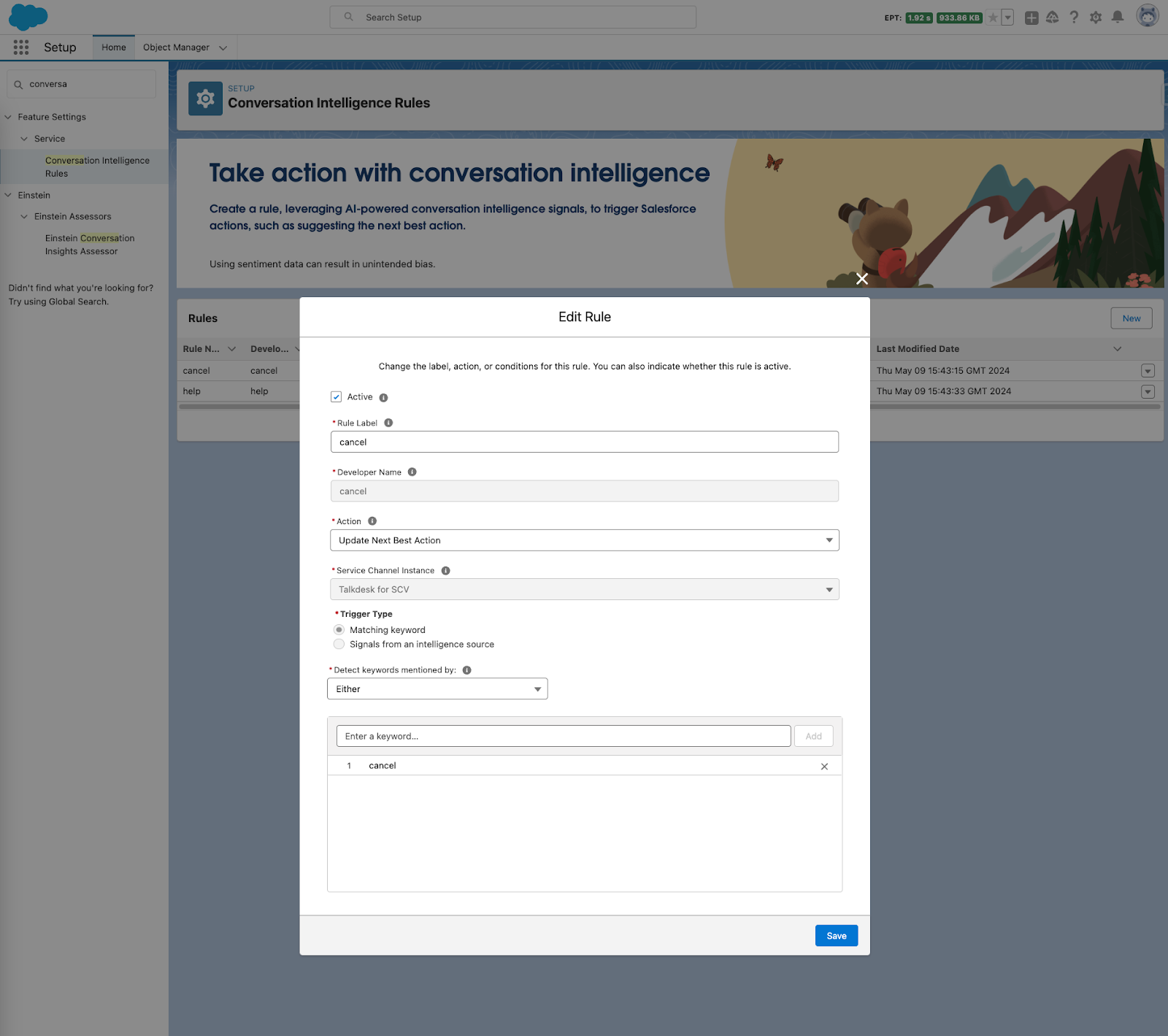Click the Save button

coord(836,935)
